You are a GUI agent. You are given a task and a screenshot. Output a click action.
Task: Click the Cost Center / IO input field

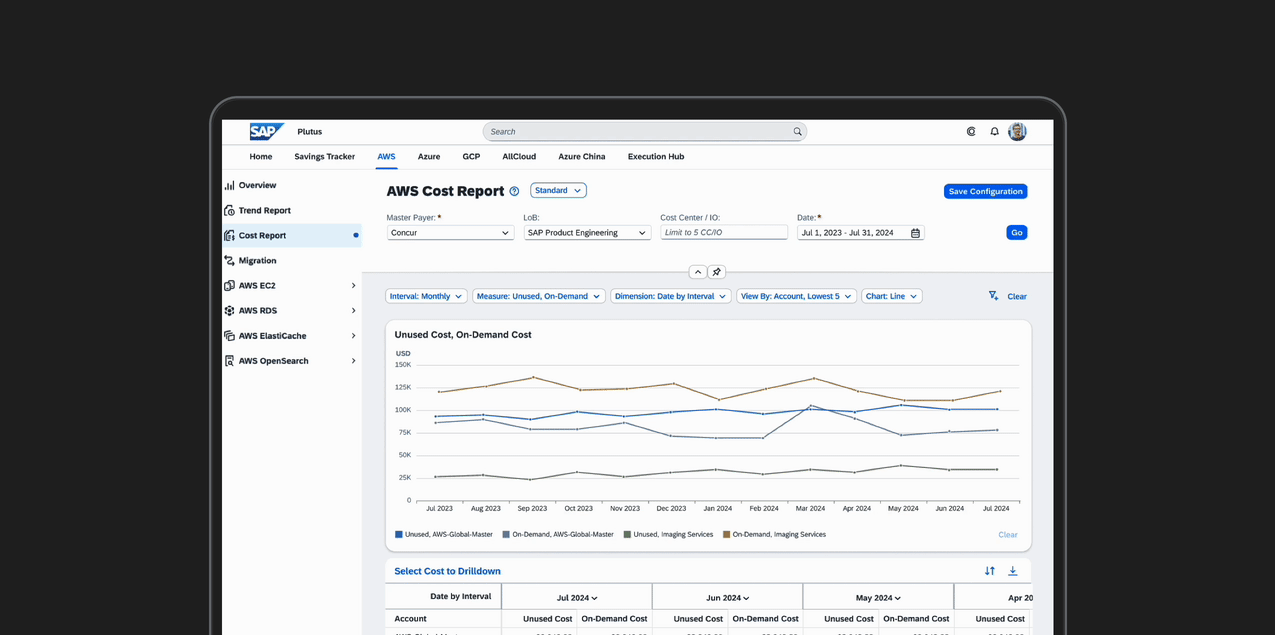pyautogui.click(x=724, y=233)
